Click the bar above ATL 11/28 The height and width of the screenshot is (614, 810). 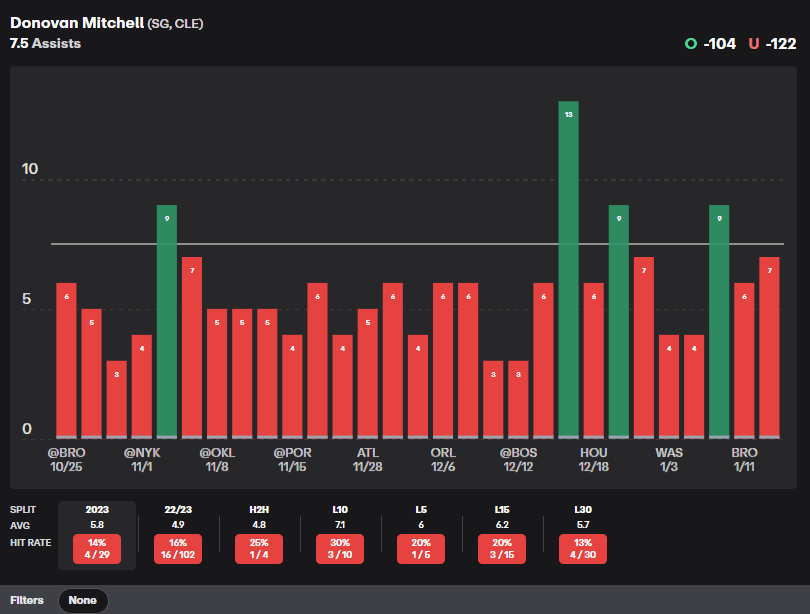pos(368,374)
